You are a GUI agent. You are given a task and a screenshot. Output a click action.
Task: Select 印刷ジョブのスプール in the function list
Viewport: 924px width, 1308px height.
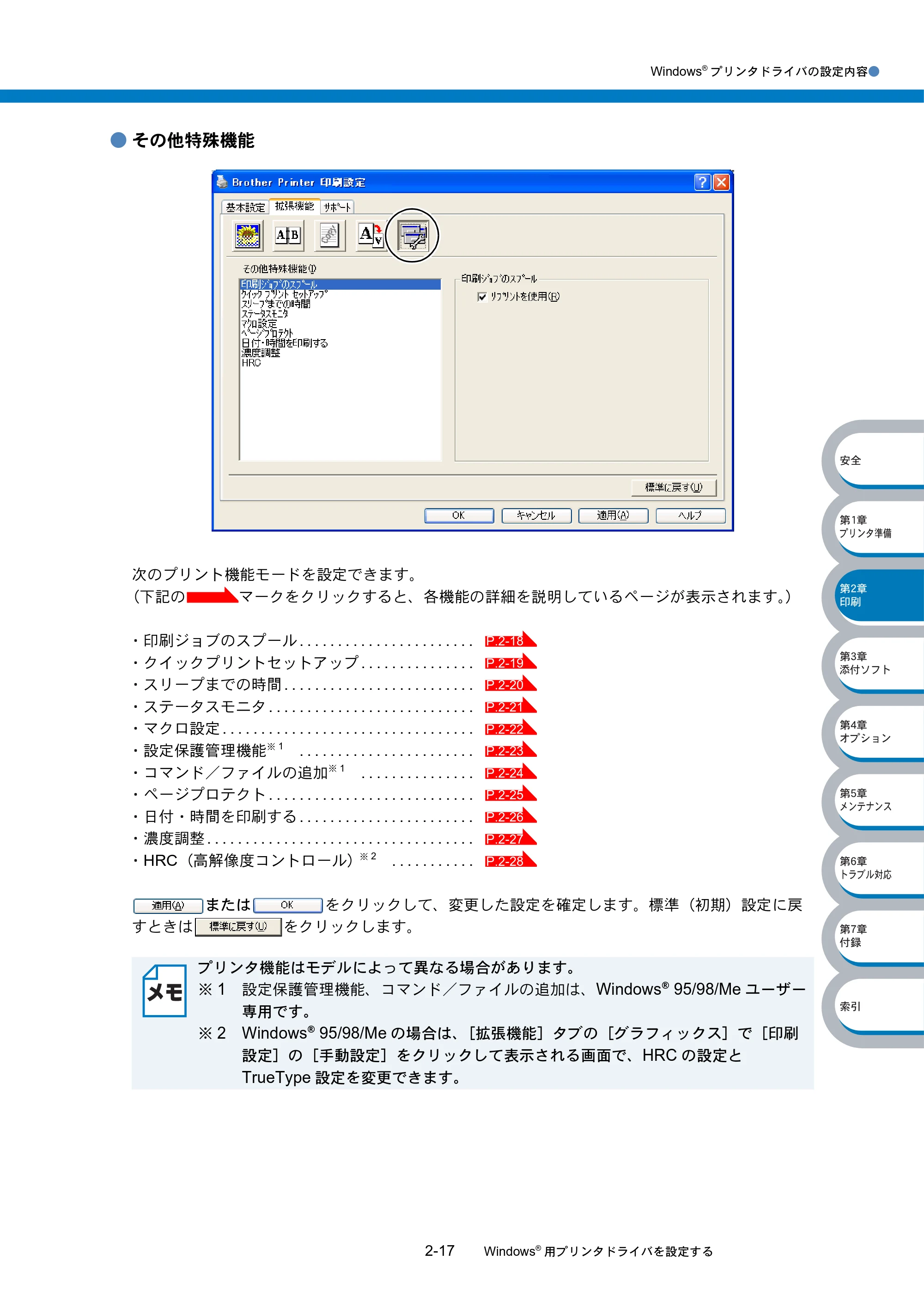(x=340, y=284)
